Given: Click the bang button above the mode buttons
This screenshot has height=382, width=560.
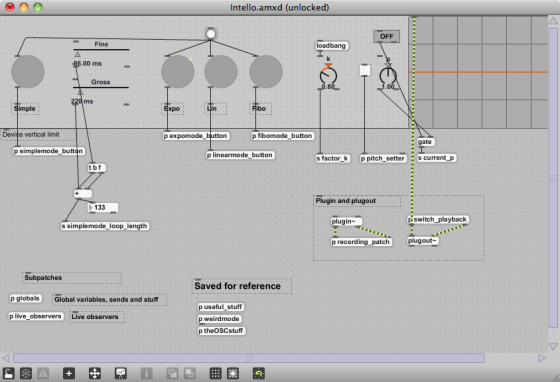Looking at the screenshot, I should [211, 34].
